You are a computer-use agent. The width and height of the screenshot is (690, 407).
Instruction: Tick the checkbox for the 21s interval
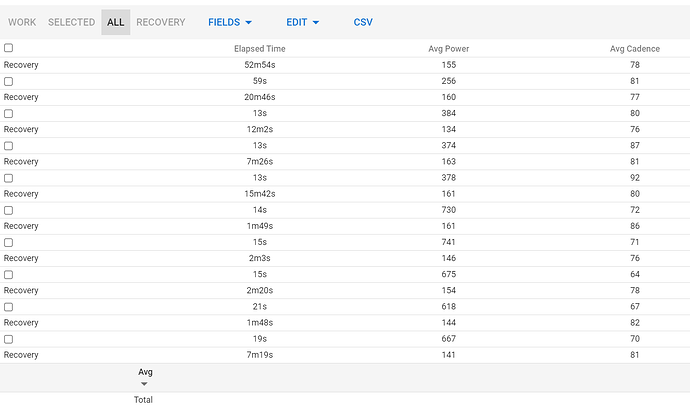click(9, 307)
